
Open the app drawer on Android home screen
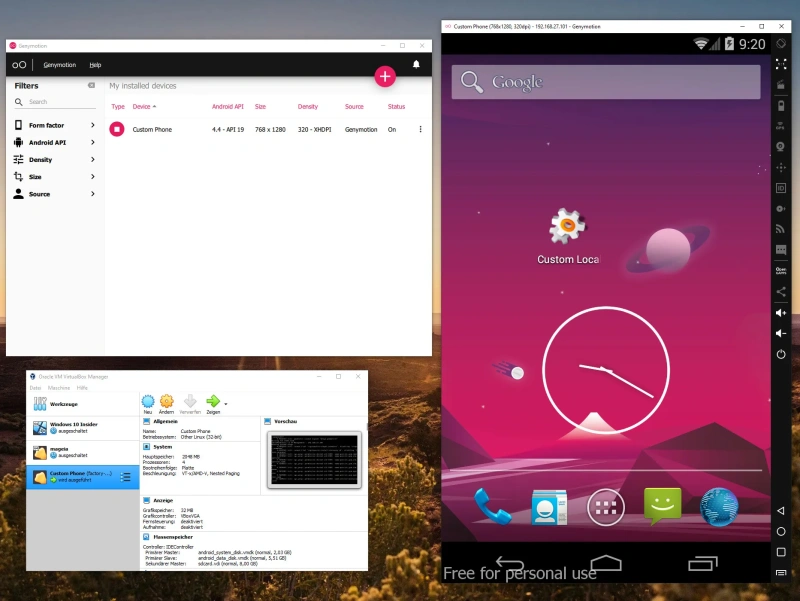(605, 507)
